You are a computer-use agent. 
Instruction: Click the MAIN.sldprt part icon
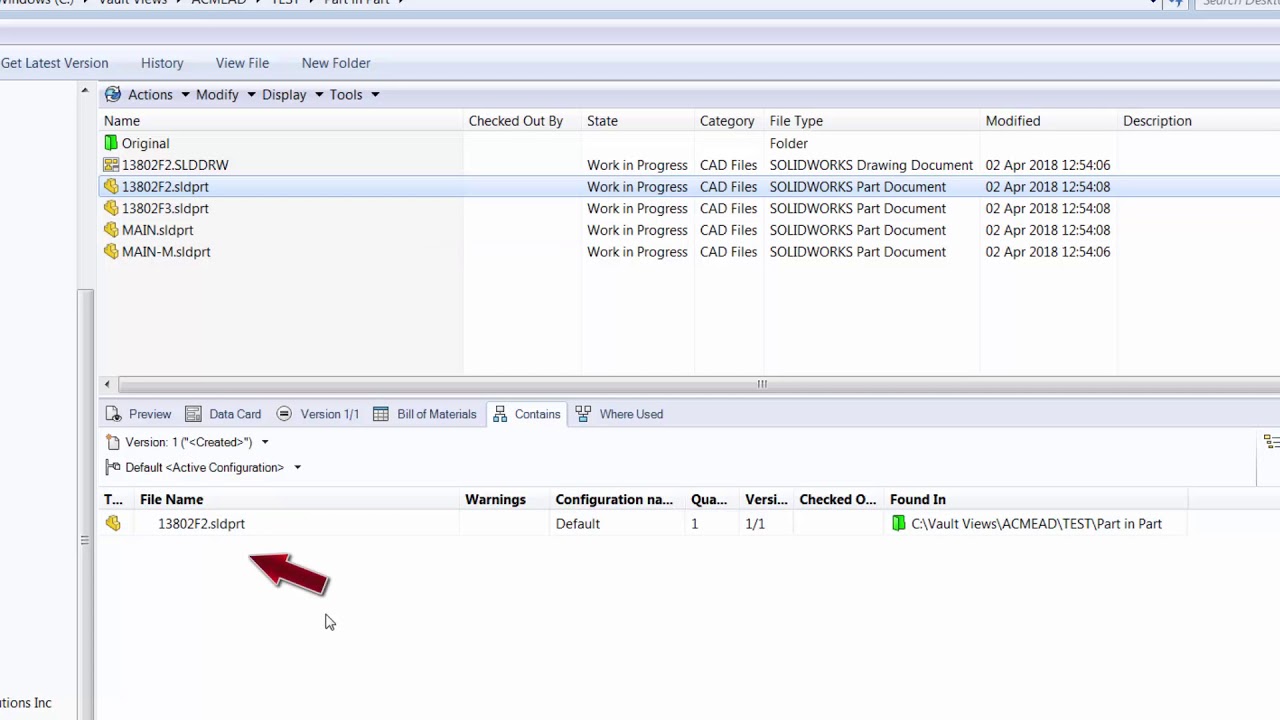click(x=111, y=230)
